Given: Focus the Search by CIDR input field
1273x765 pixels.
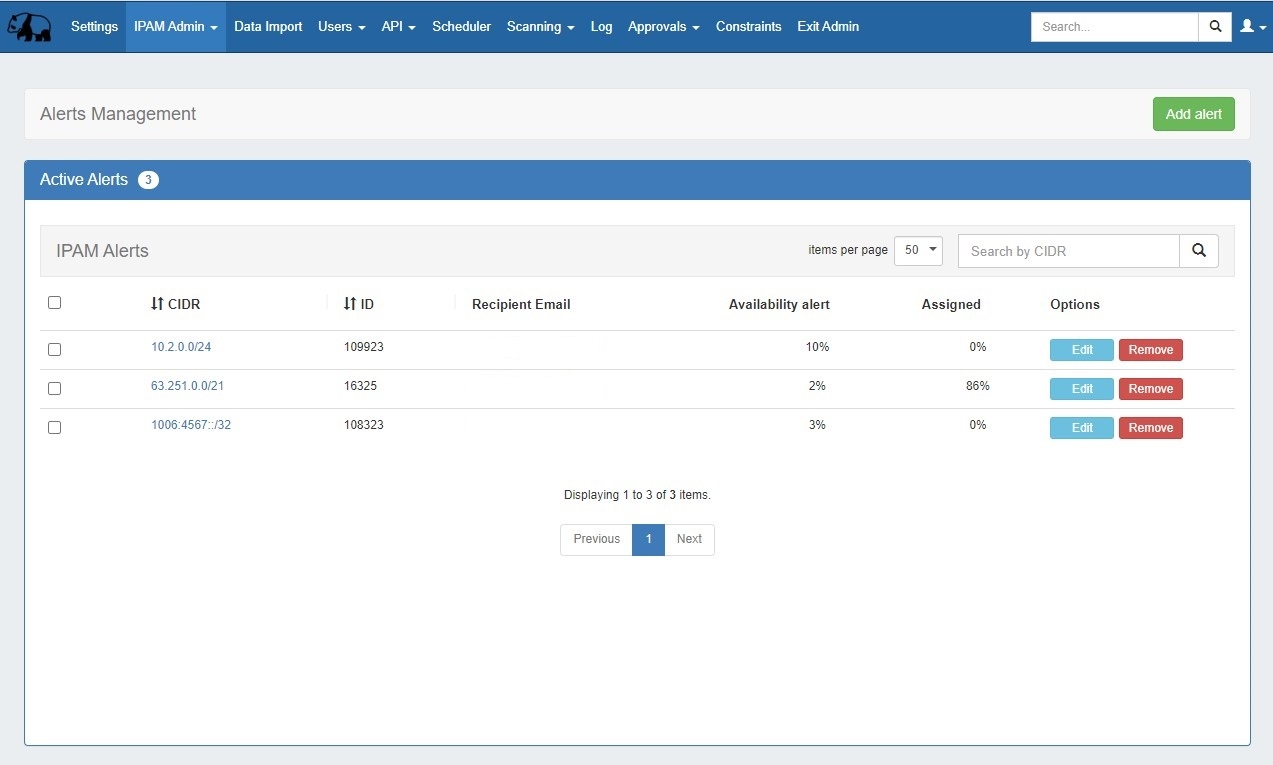Looking at the screenshot, I should point(1068,251).
